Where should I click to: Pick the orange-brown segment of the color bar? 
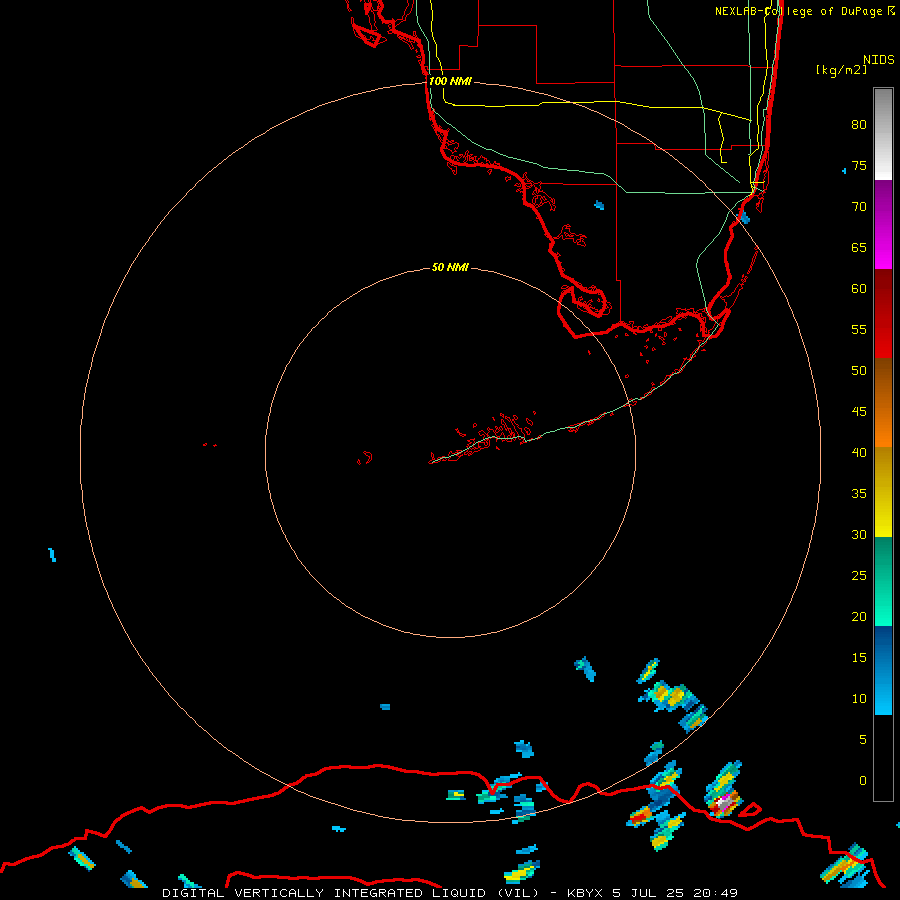pos(883,403)
